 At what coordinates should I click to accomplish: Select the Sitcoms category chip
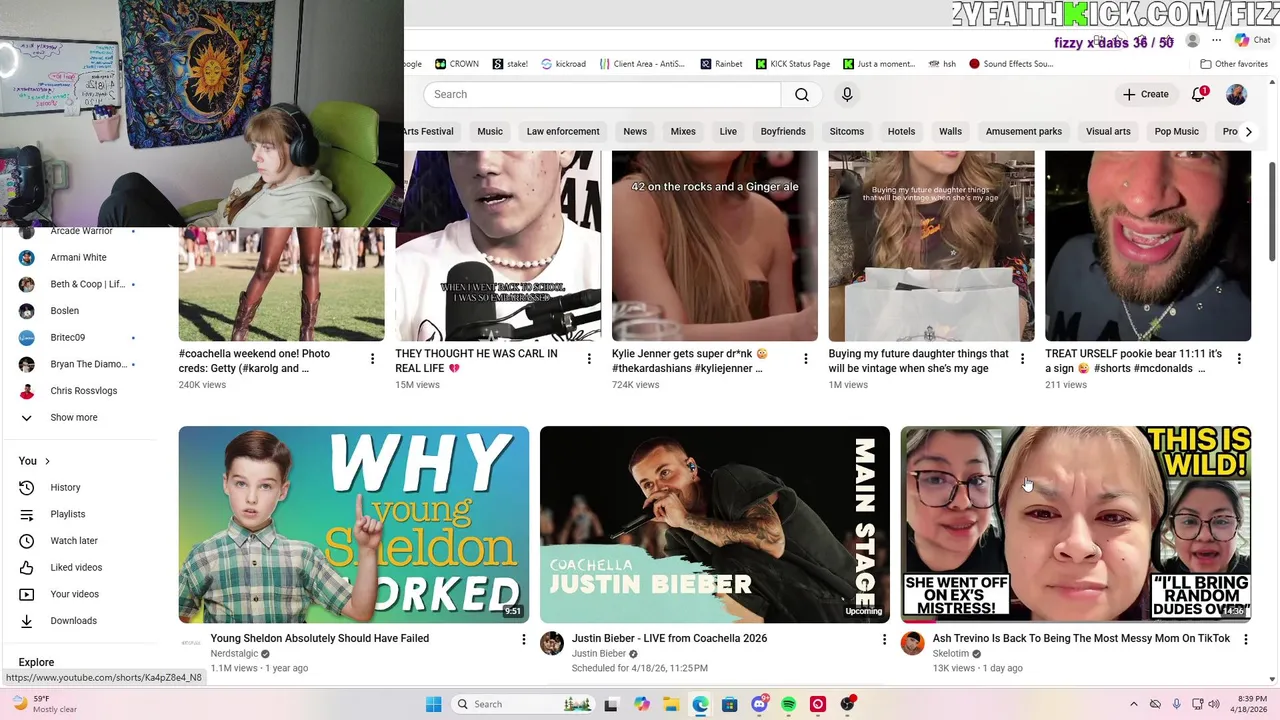click(x=847, y=131)
